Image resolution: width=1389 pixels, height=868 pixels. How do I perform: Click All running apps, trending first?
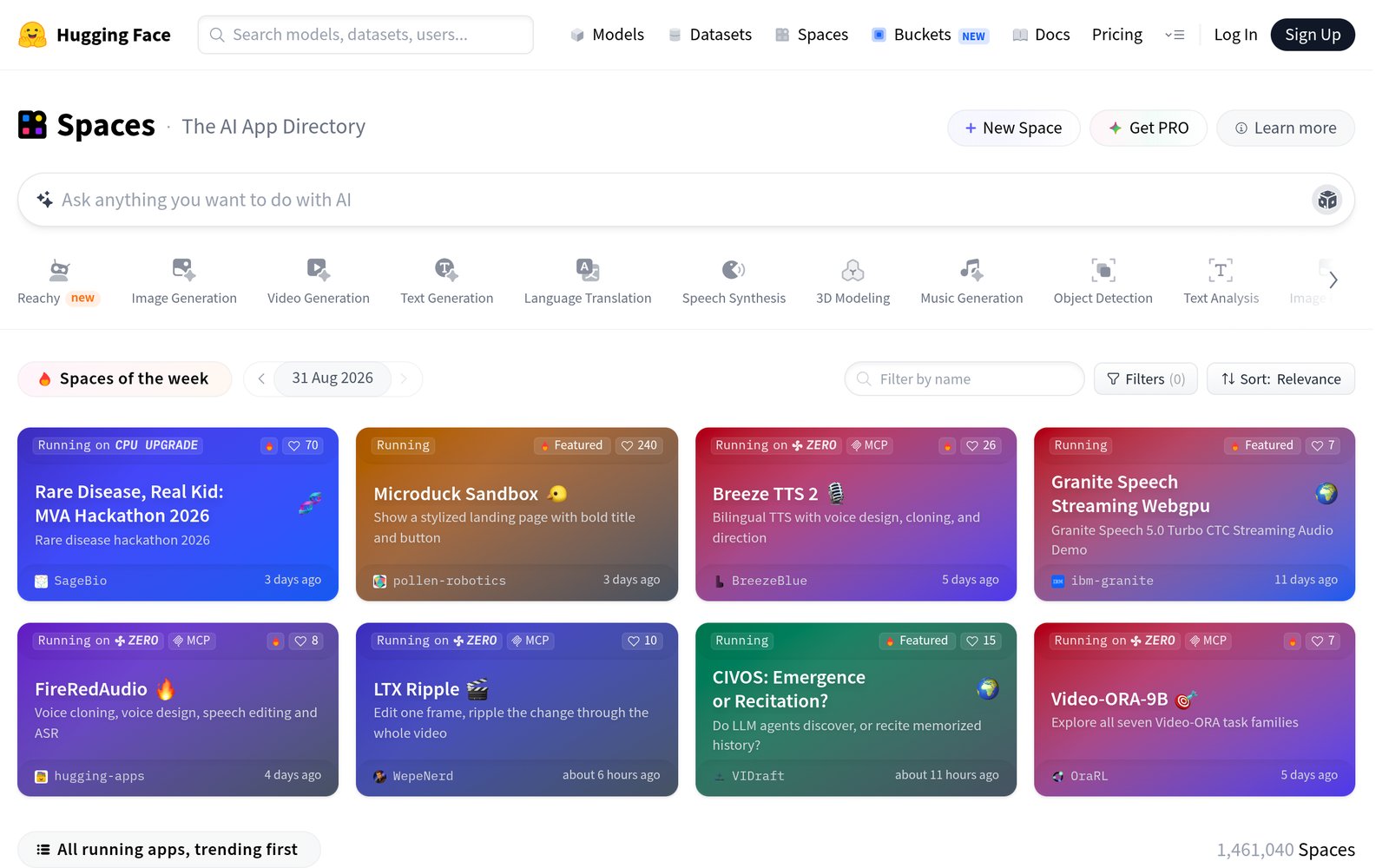[x=168, y=849]
